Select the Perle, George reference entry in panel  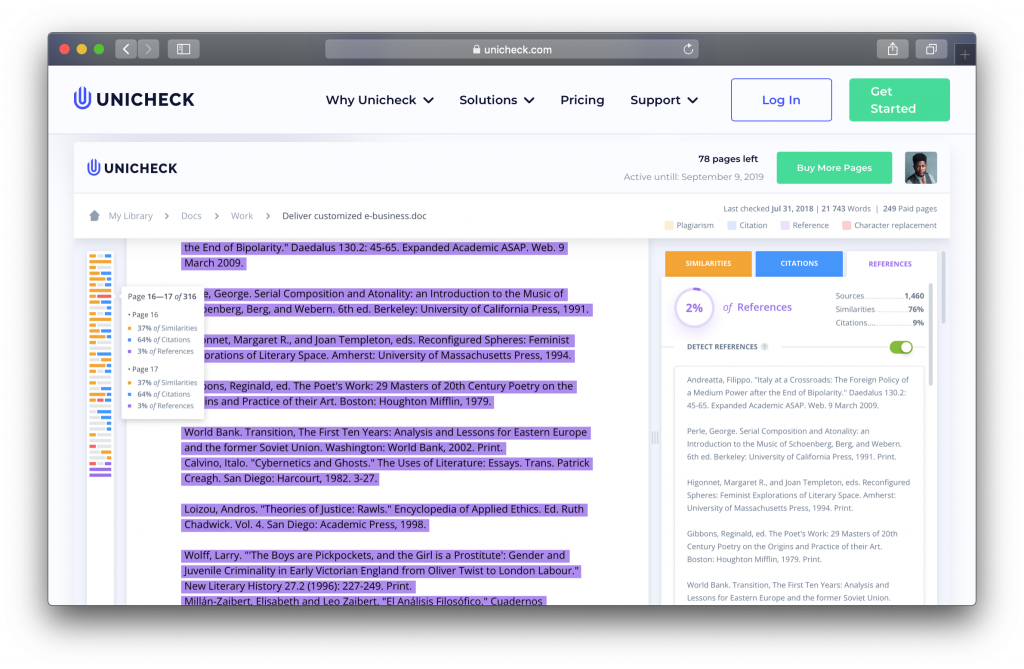click(x=794, y=444)
